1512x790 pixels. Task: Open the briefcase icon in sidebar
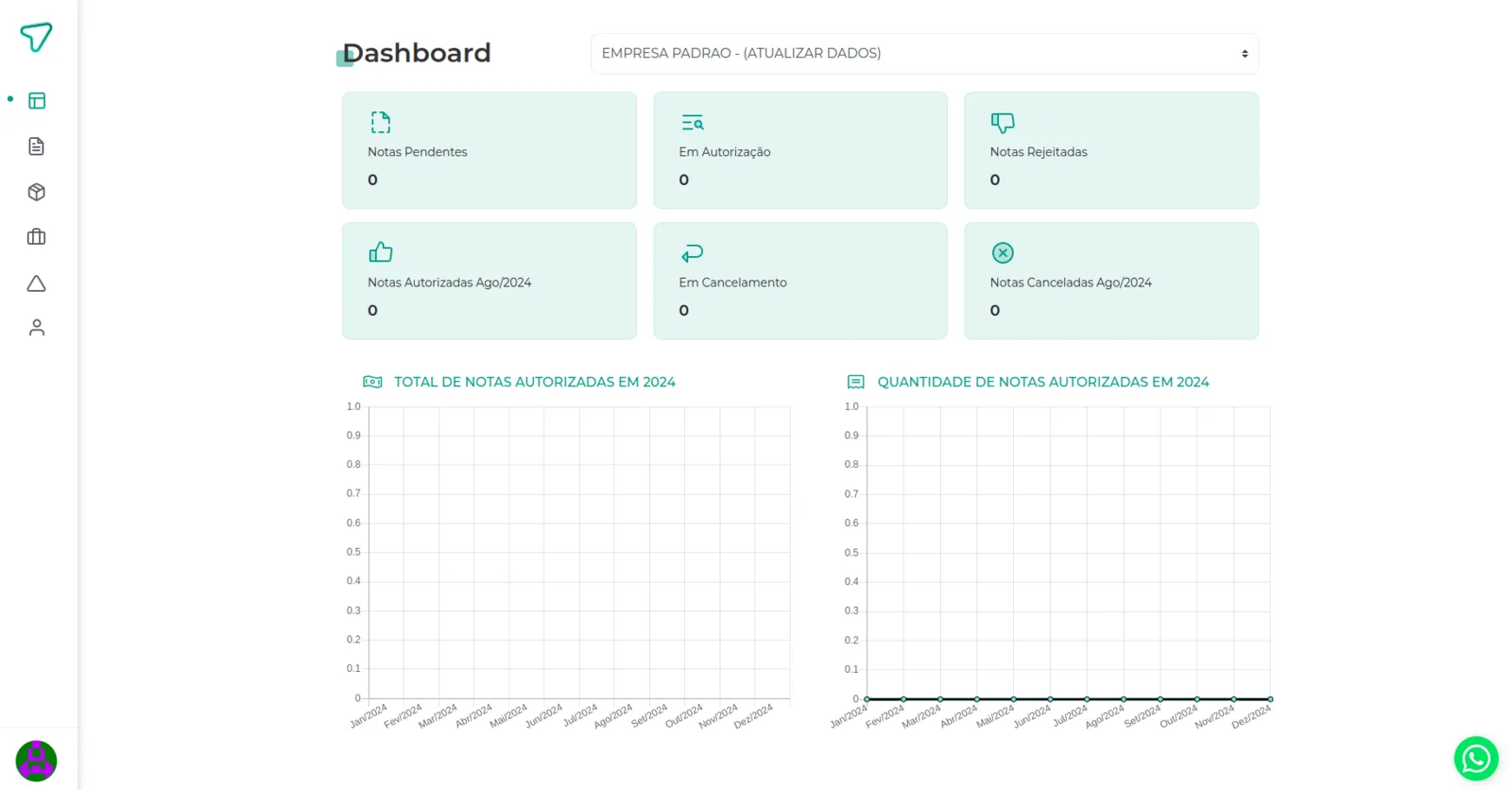[37, 237]
